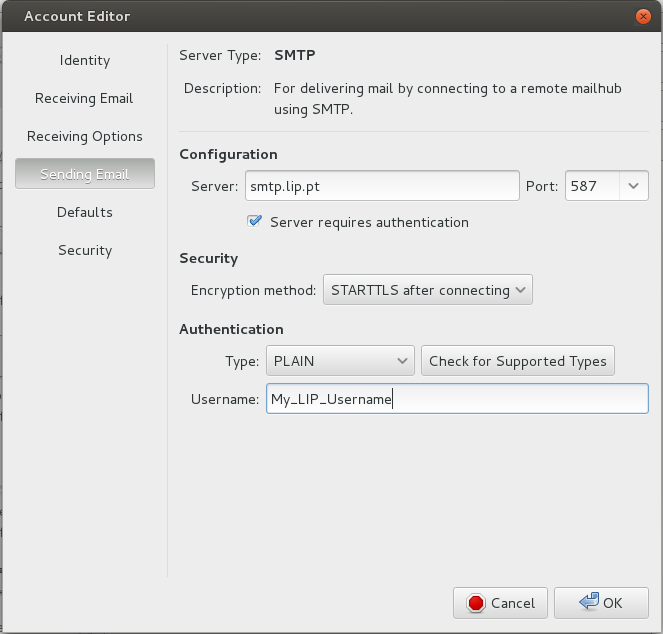Expand the authentication Type dropdown showing PLAIN
The height and width of the screenshot is (634, 663).
click(x=340, y=361)
